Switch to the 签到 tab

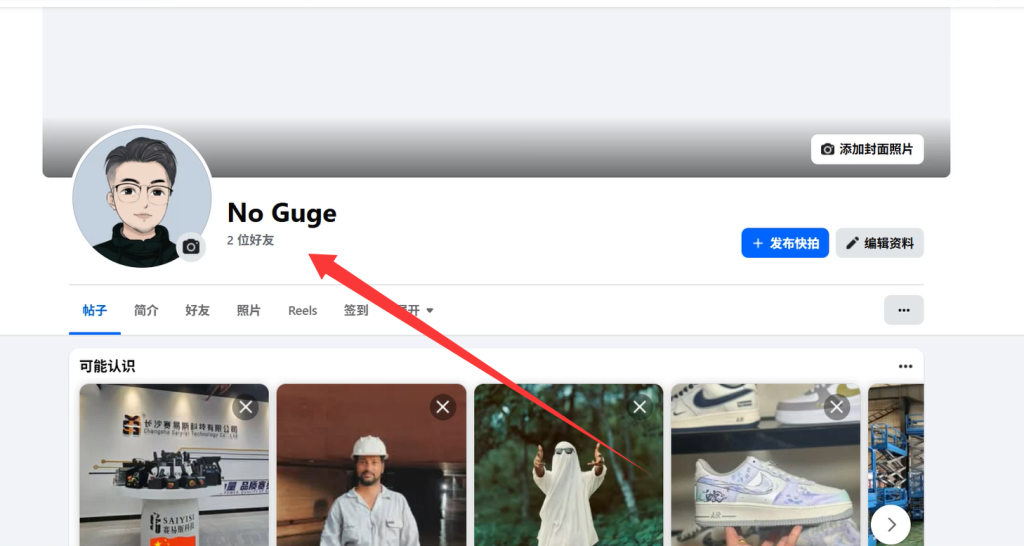point(356,311)
